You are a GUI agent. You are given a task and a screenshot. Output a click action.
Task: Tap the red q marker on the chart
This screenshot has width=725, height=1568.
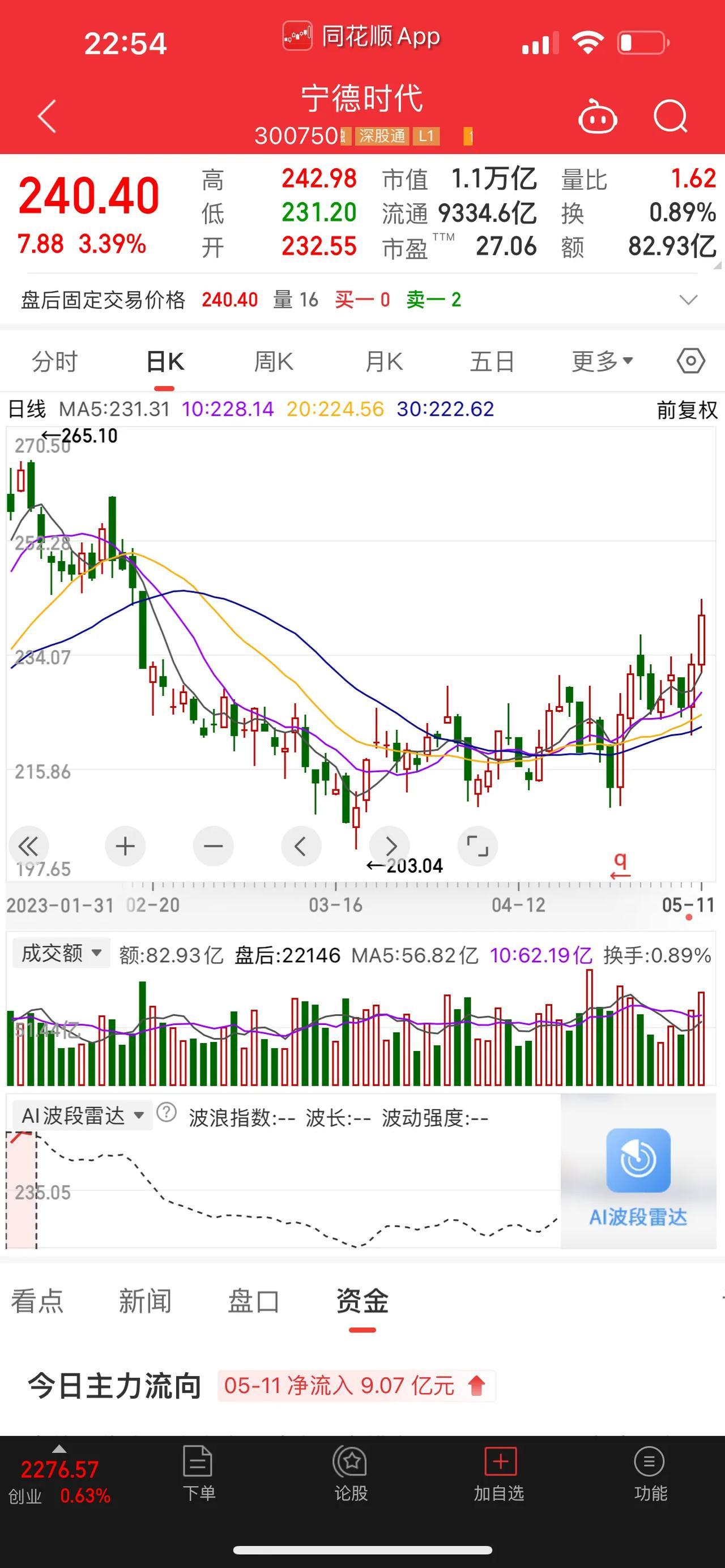tap(620, 865)
